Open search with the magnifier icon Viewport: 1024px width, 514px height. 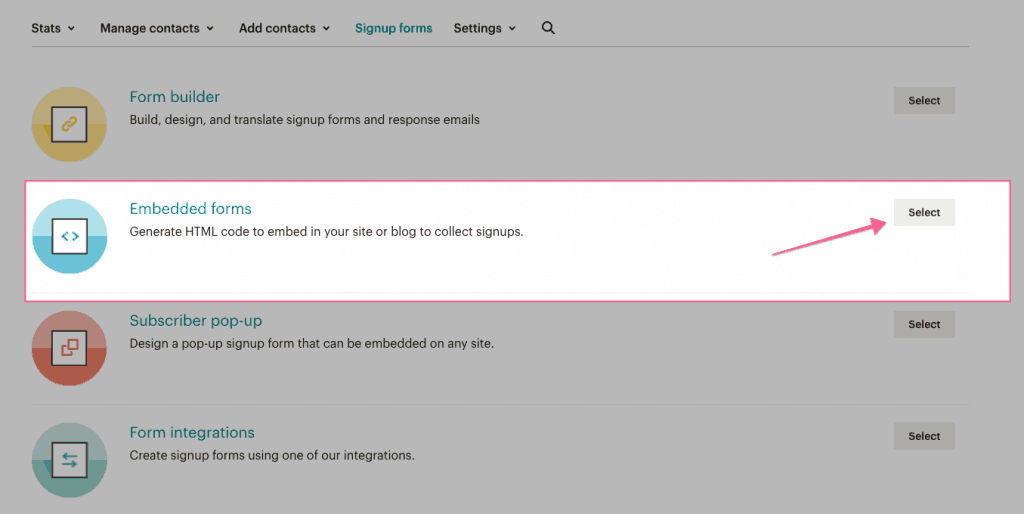tap(548, 28)
